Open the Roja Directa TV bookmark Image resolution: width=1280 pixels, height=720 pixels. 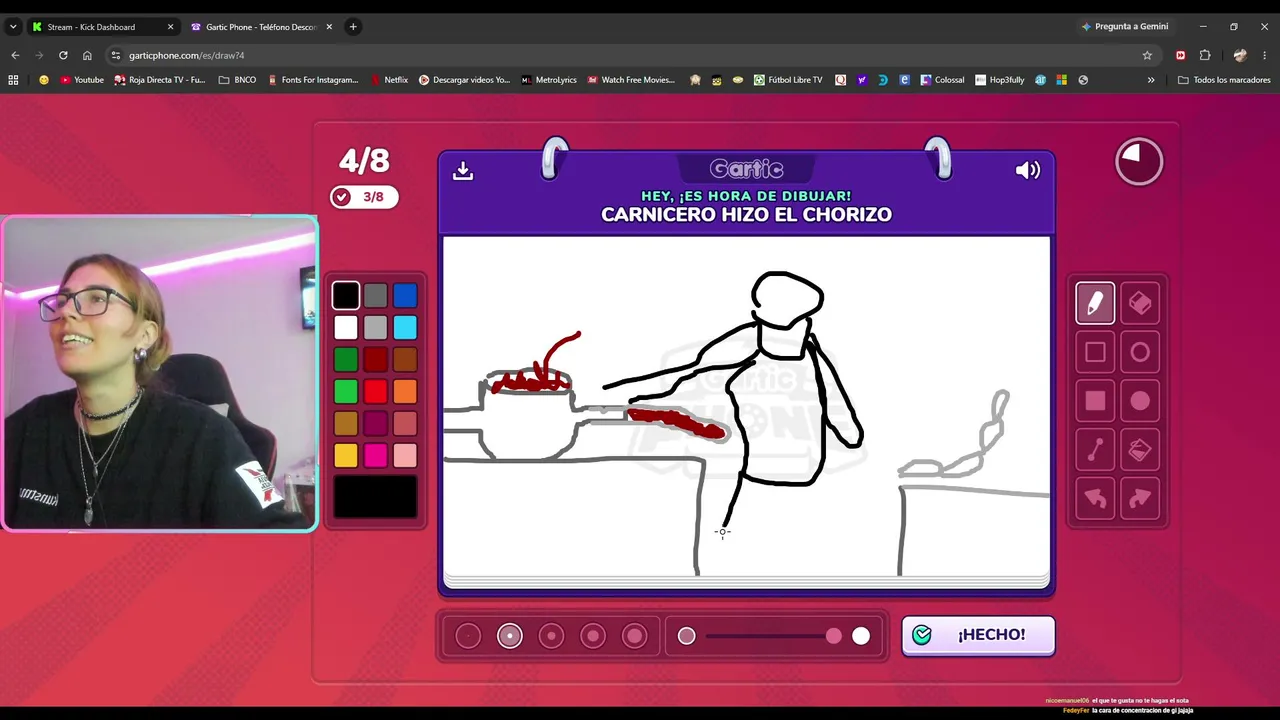point(160,80)
